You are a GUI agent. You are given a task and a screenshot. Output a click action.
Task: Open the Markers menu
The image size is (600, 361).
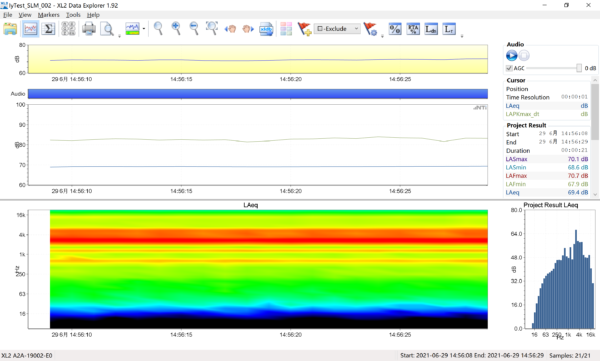49,15
